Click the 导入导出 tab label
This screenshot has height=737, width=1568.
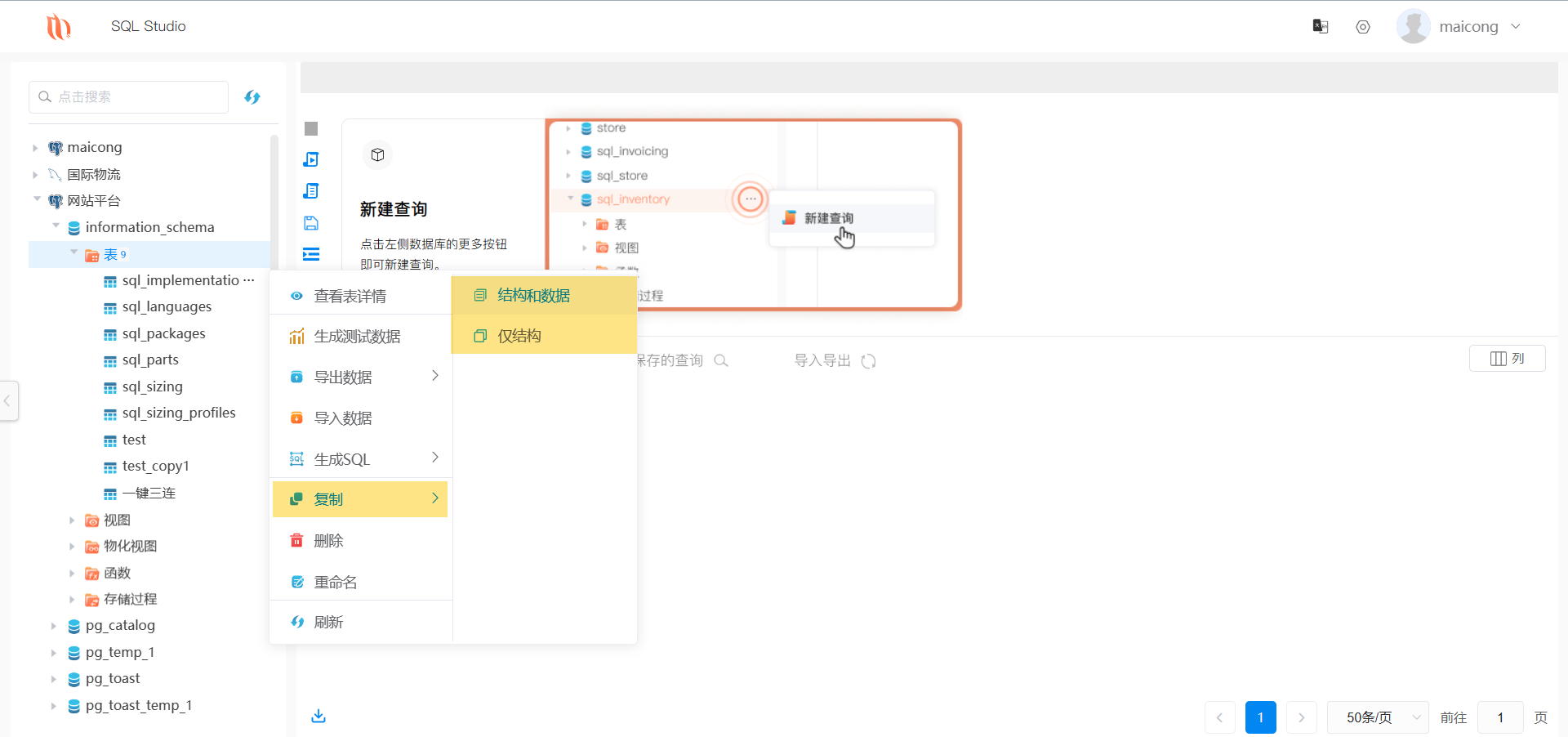click(822, 360)
